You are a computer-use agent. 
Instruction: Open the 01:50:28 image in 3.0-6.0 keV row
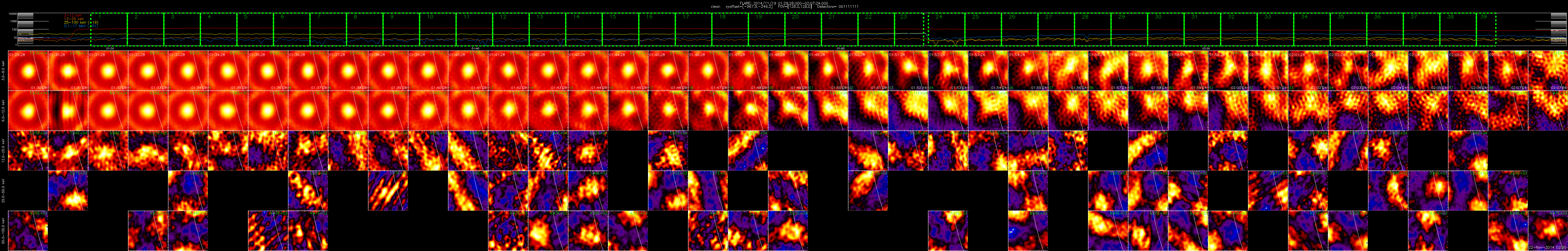868,71
